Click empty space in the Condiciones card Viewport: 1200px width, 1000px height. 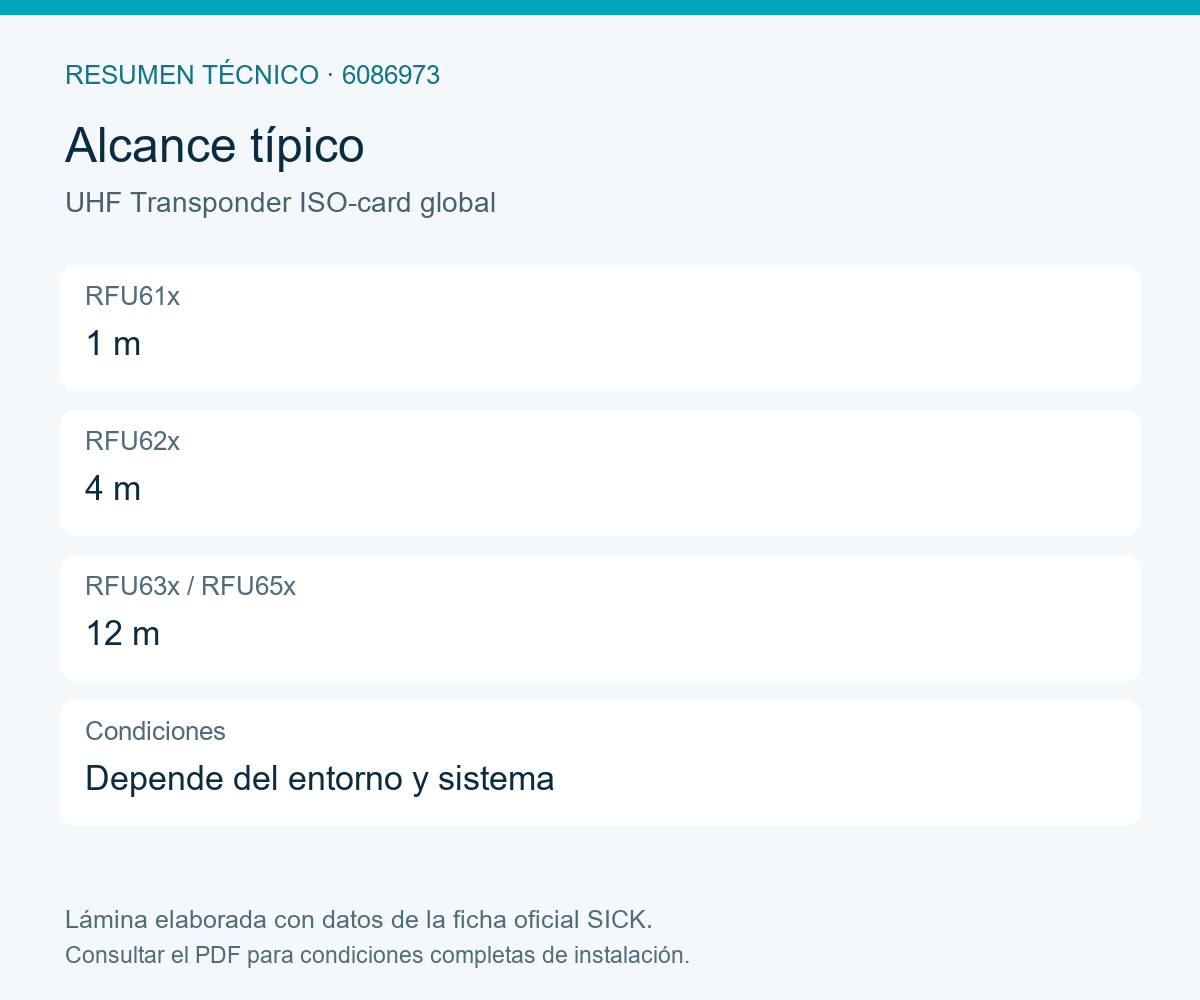tap(850, 763)
